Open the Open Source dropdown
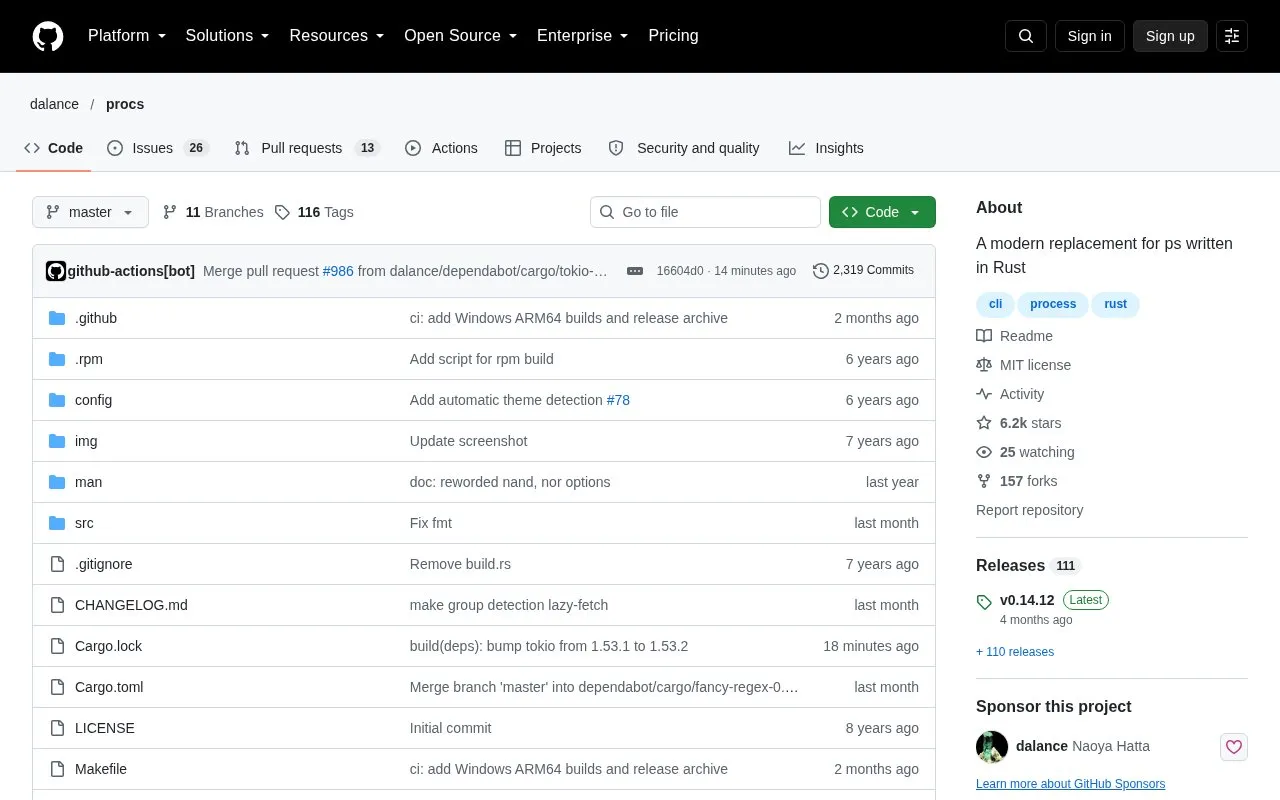 (460, 36)
